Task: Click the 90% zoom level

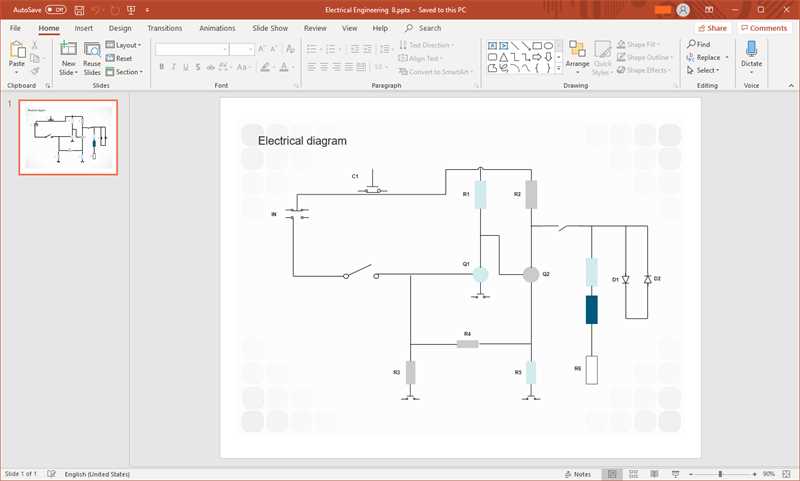Action: [768, 474]
